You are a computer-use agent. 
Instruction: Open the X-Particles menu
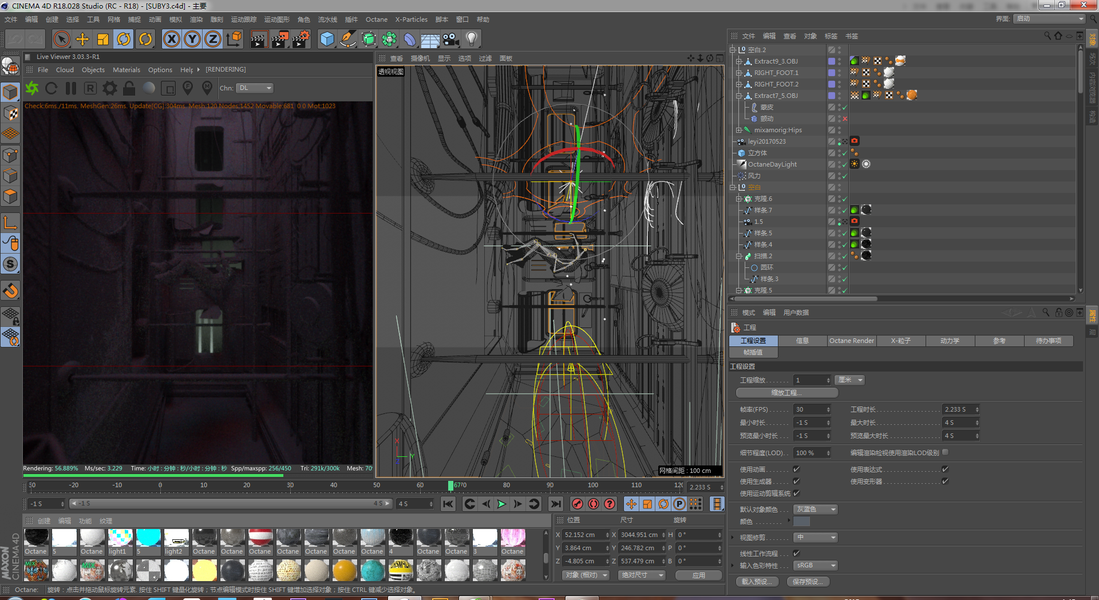tap(411, 20)
